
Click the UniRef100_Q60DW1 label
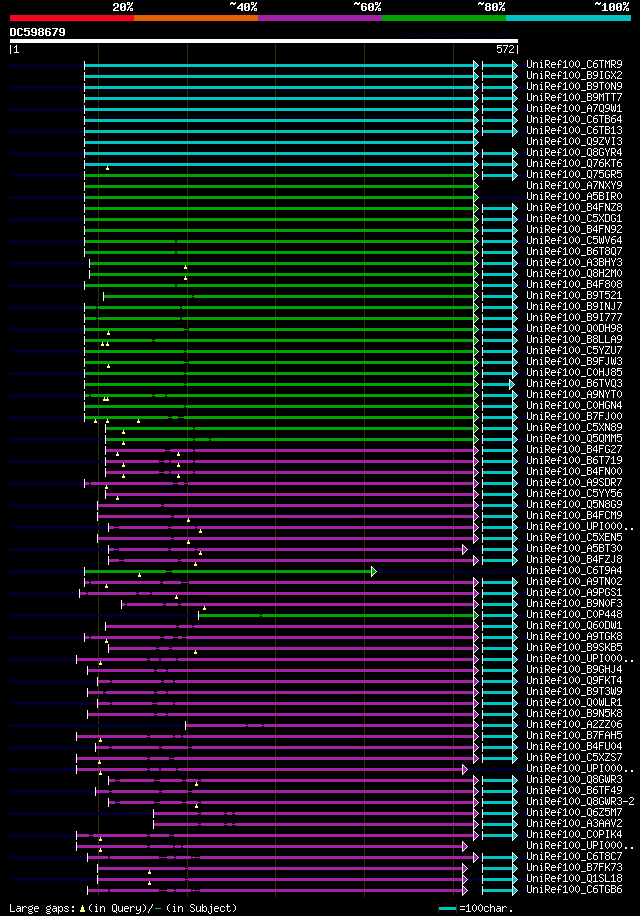pyautogui.click(x=574, y=626)
